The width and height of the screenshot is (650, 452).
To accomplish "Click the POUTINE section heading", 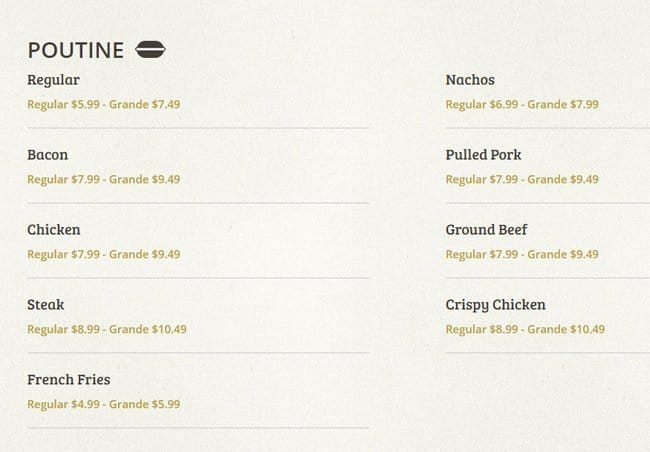I will (76, 50).
